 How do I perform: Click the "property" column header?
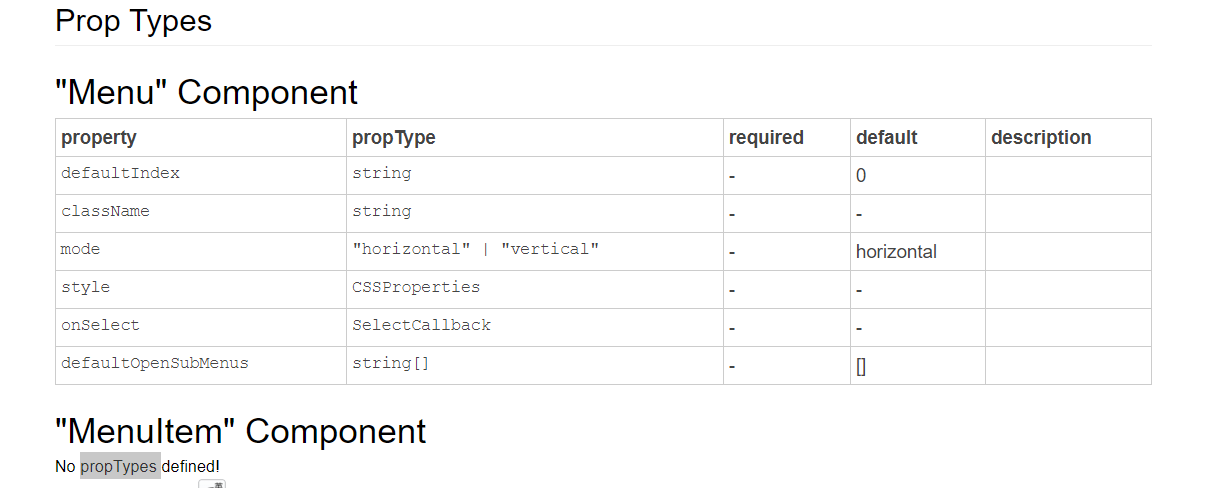click(201, 138)
